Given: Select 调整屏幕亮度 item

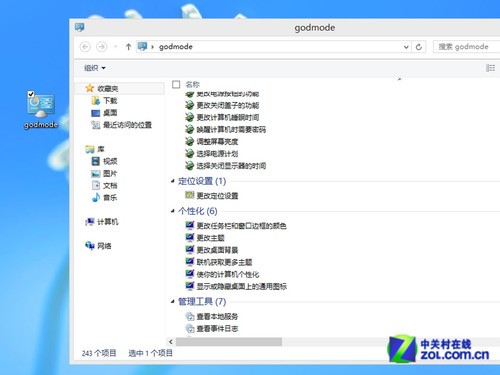Looking at the screenshot, I should tap(217, 142).
